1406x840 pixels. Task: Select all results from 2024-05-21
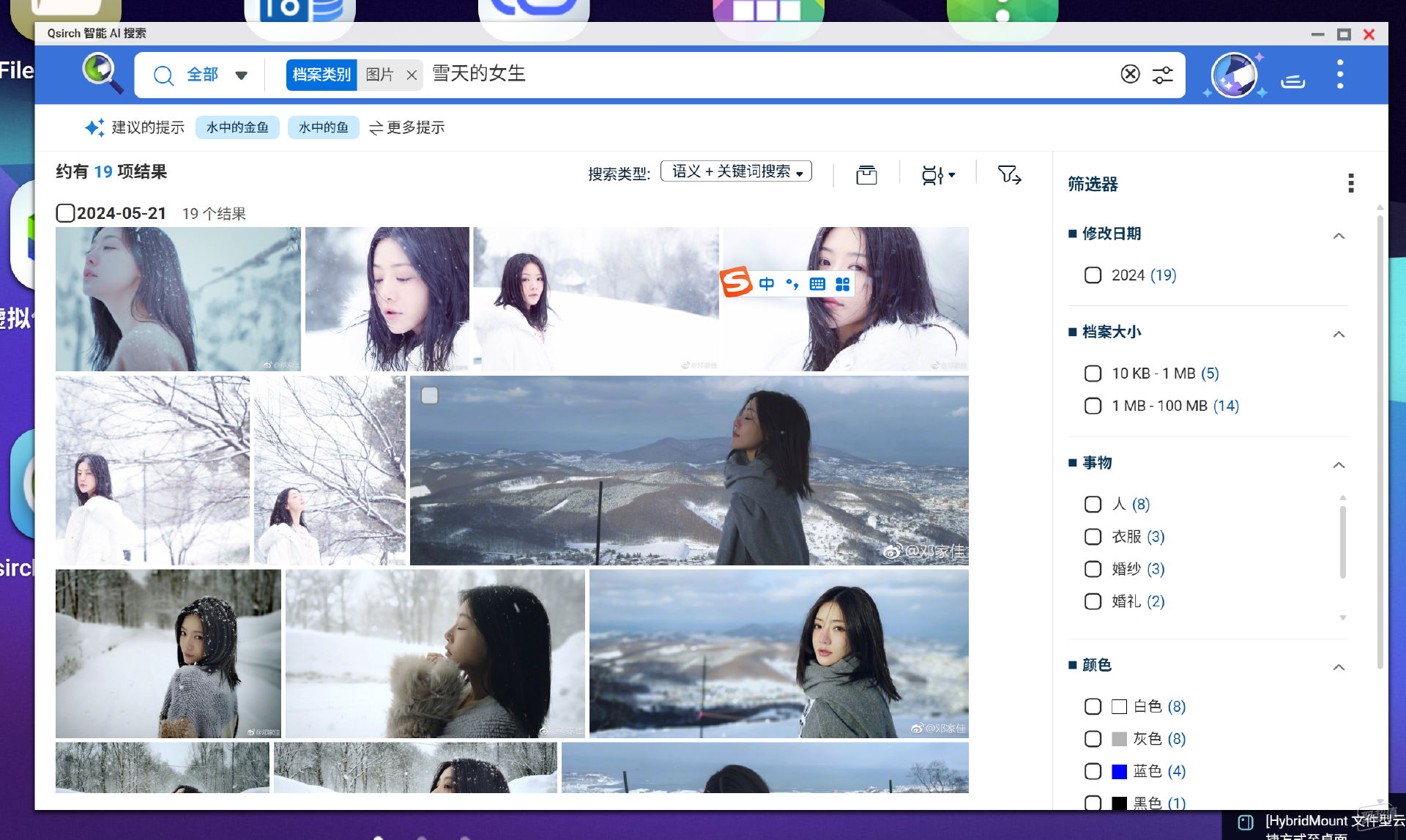click(x=65, y=213)
